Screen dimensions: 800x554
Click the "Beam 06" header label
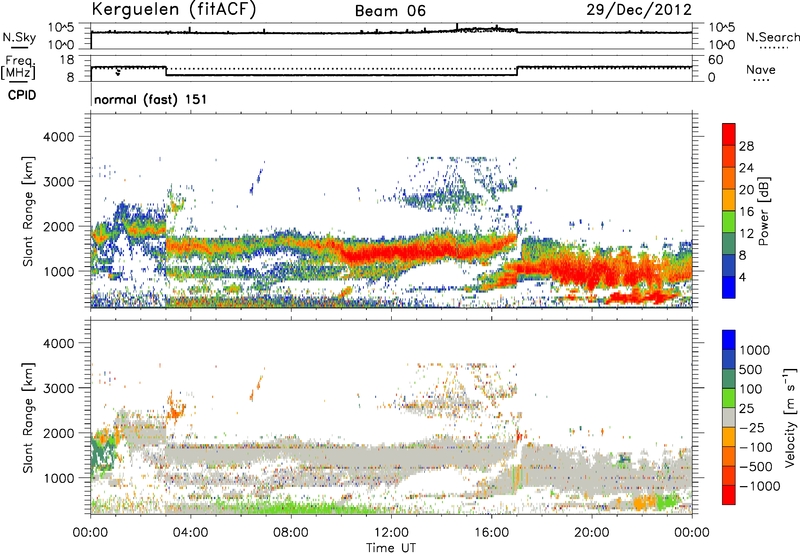click(x=390, y=11)
